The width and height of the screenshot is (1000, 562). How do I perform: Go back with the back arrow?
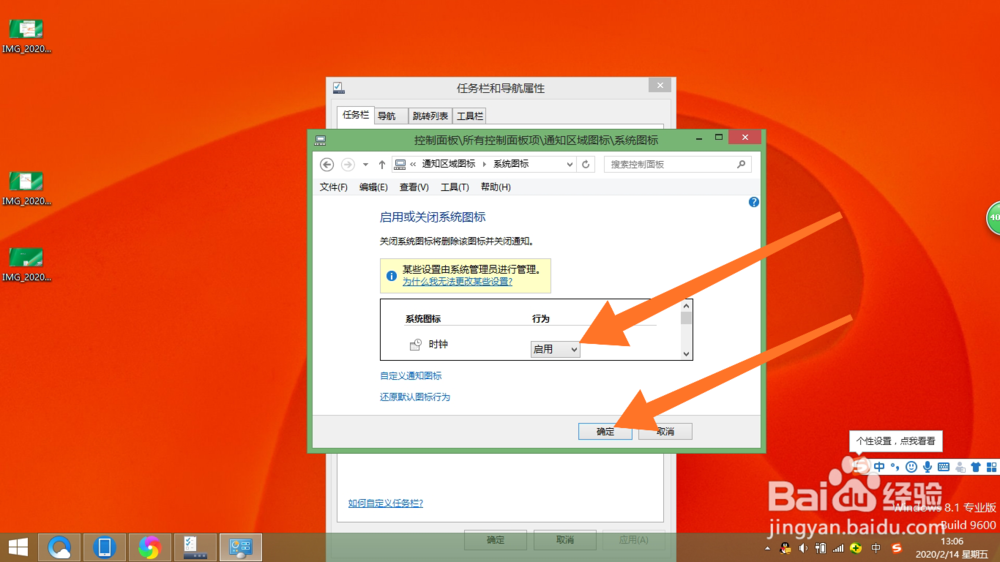pos(327,165)
